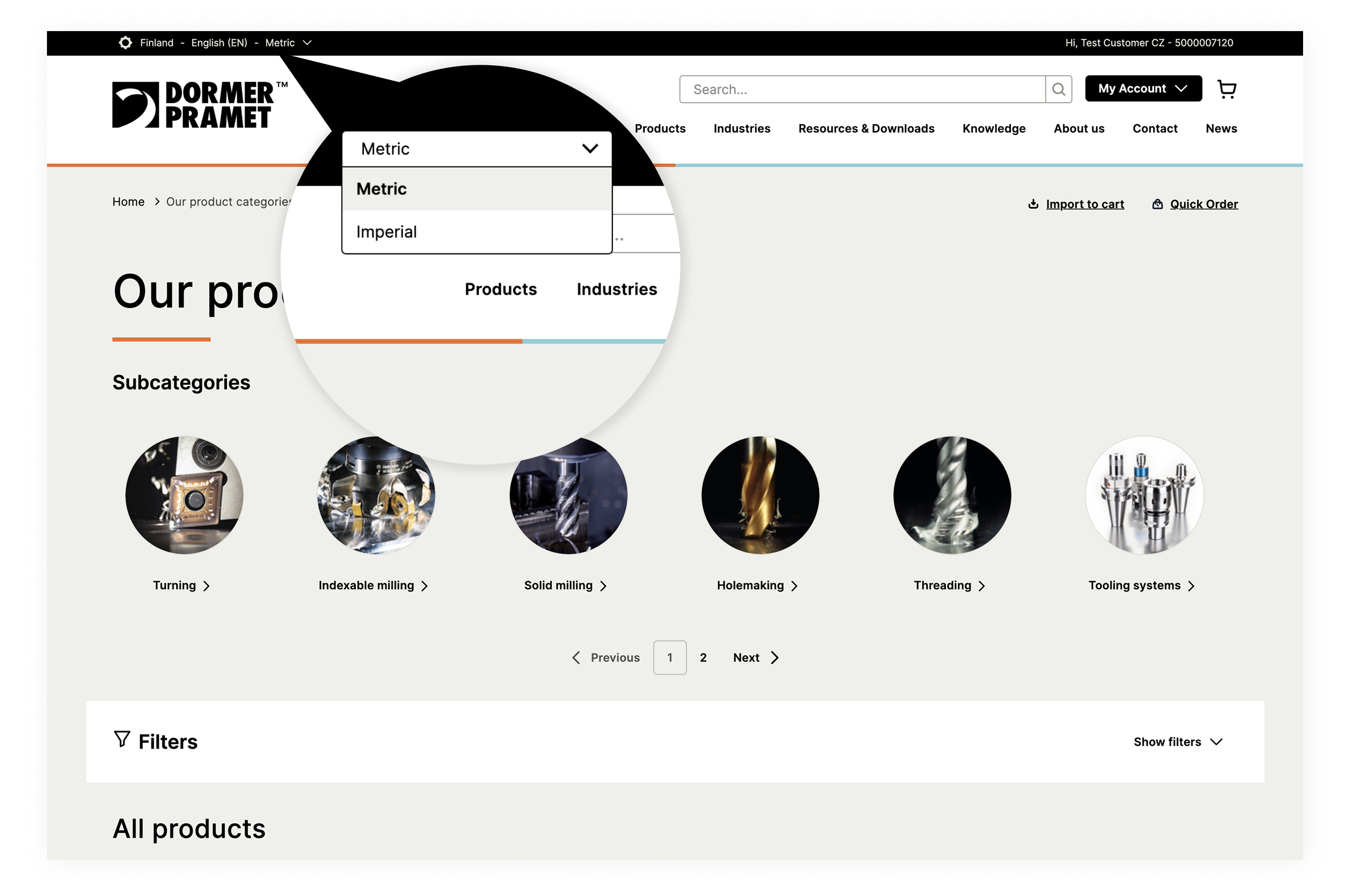Go to page 2 of subcategories

click(703, 658)
